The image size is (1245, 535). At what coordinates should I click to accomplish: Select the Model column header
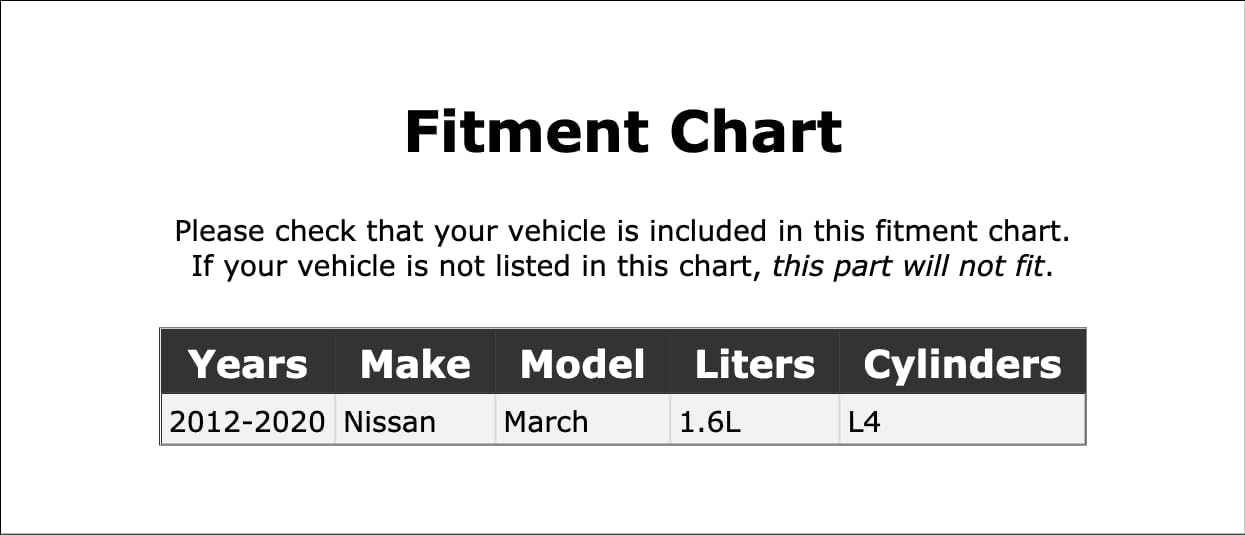582,364
